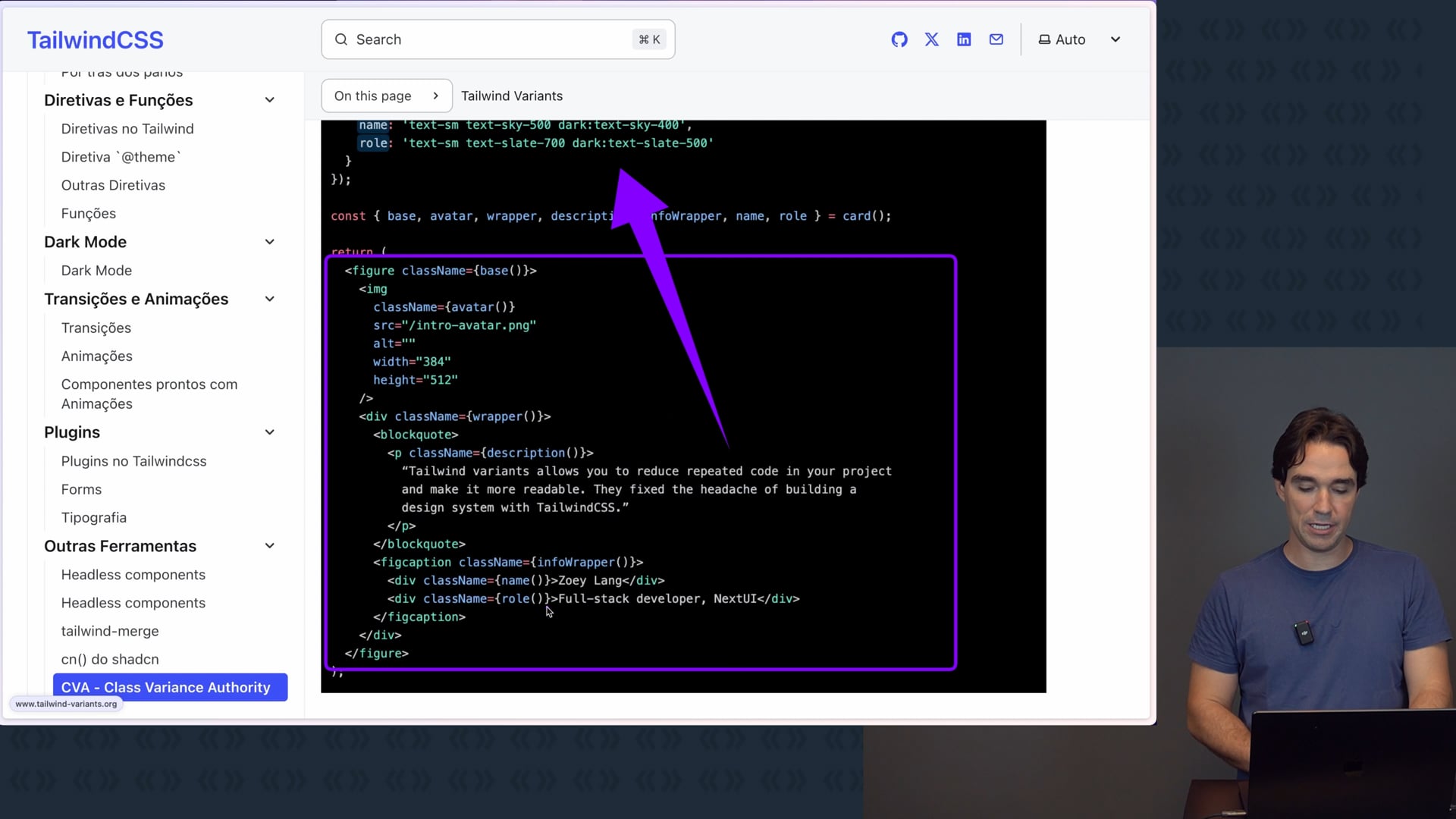
Task: Open Componentes prontos com Animações
Action: (x=149, y=394)
